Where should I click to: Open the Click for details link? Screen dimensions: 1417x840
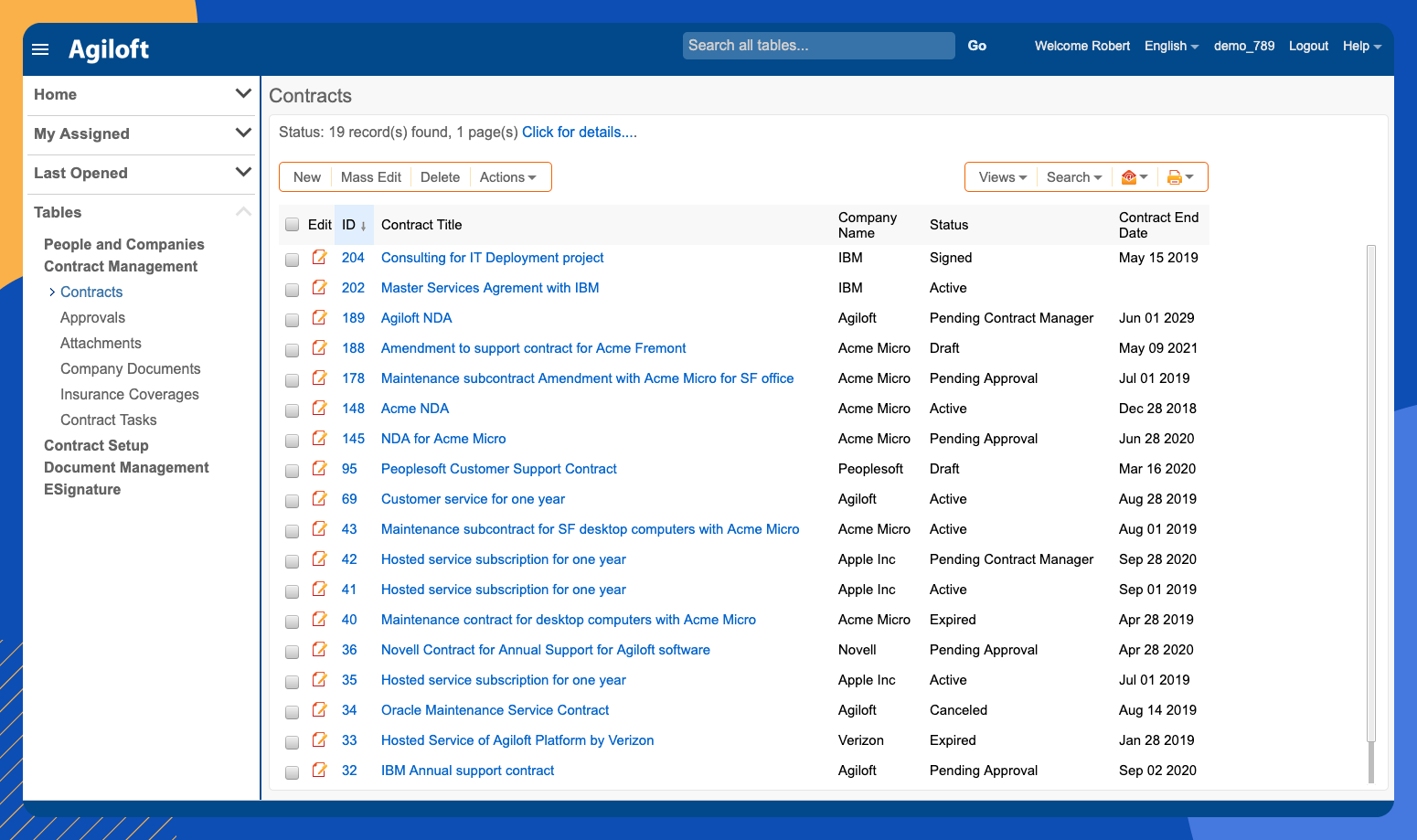[x=579, y=132]
